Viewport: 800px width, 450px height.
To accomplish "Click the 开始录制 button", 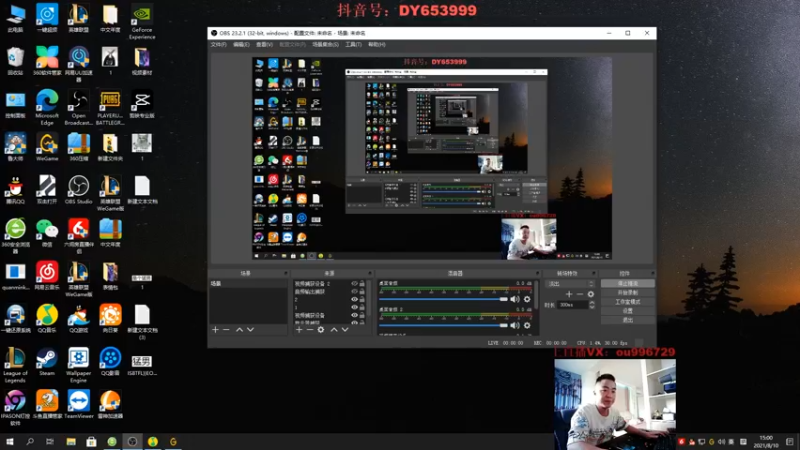I will point(628,293).
